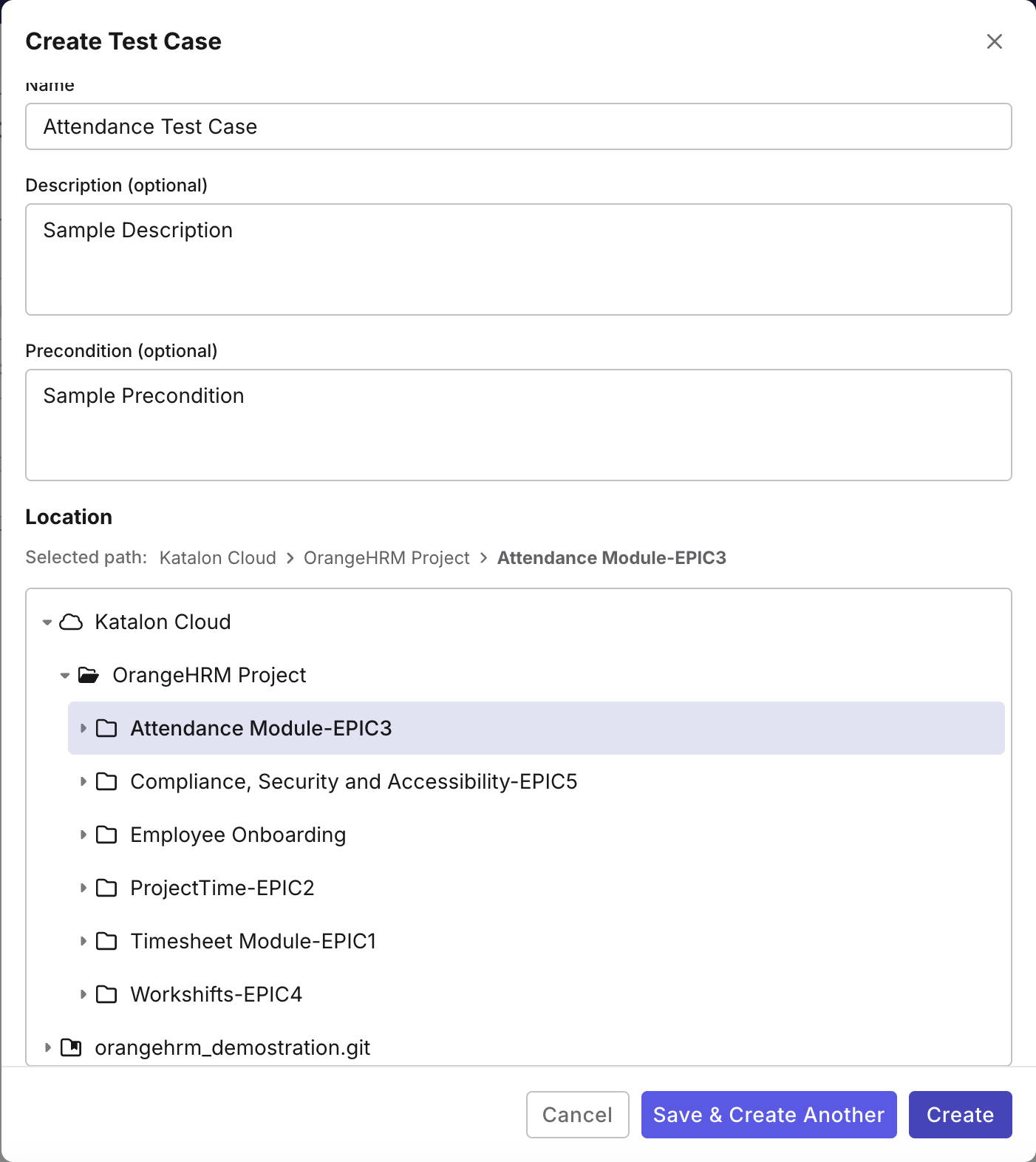Collapse the OrangeHRM Project node
This screenshot has height=1162, width=1036.
[65, 675]
